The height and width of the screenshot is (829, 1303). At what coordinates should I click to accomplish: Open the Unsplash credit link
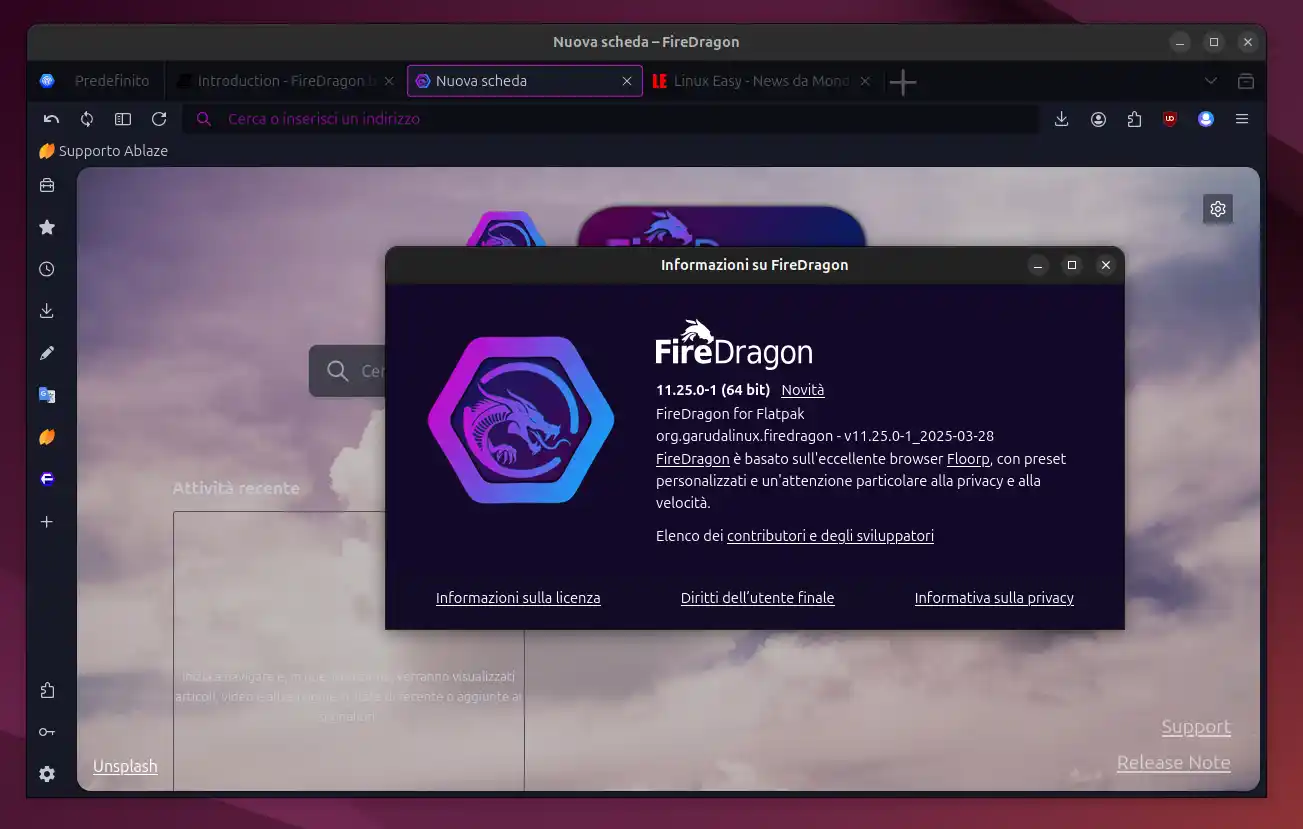pyautogui.click(x=125, y=766)
